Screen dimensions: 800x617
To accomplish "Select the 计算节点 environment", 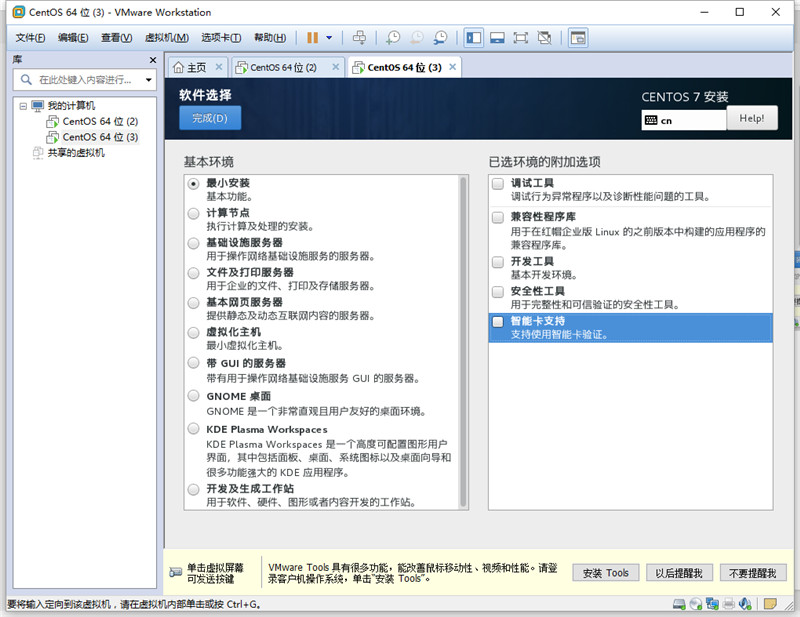I will (x=193, y=213).
